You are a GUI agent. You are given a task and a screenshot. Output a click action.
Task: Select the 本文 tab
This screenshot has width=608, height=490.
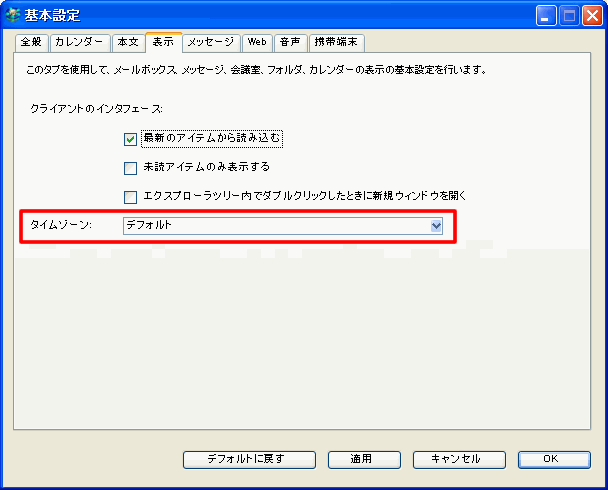[127, 42]
